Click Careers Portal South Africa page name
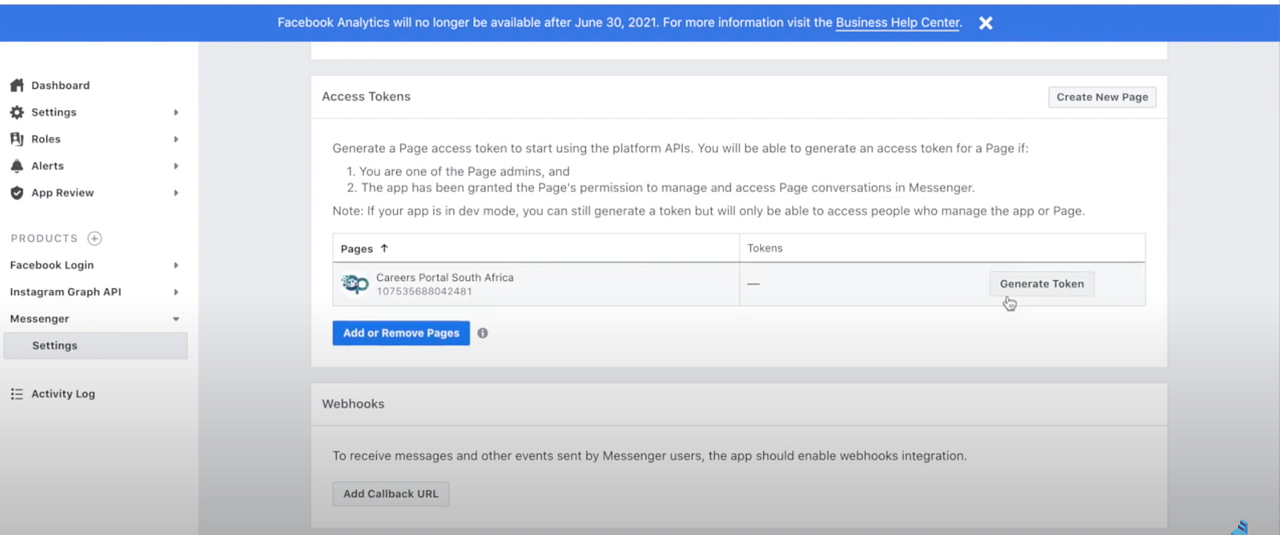 pyautogui.click(x=445, y=277)
